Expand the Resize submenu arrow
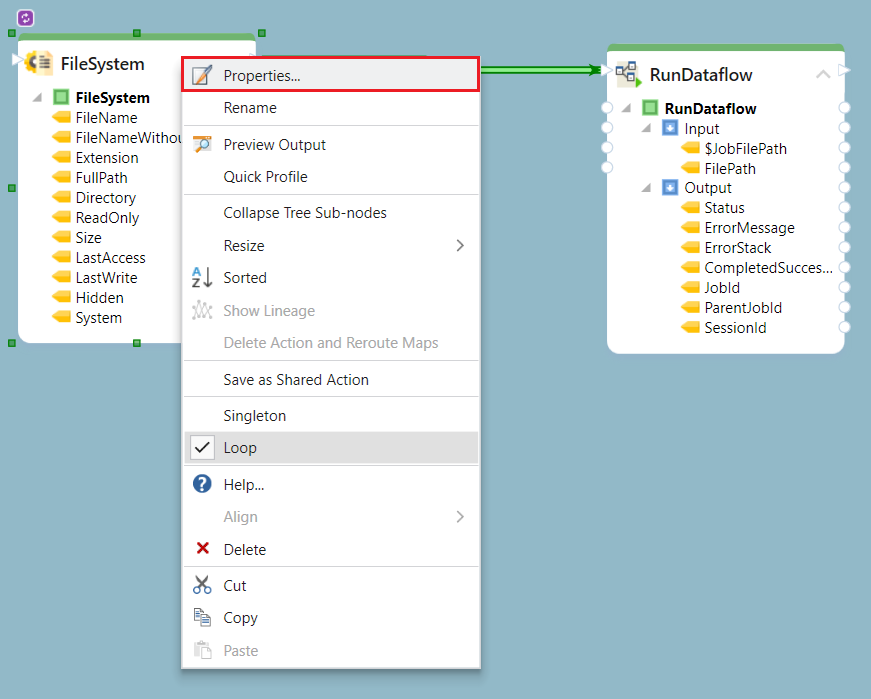 pos(460,245)
